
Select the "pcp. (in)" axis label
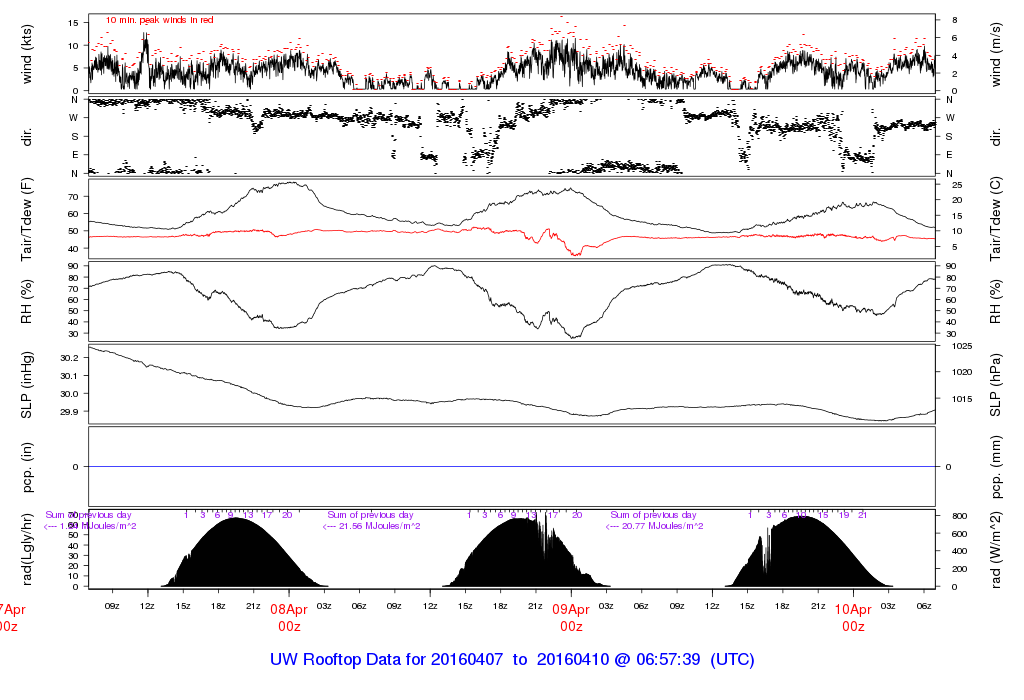[x=27, y=466]
